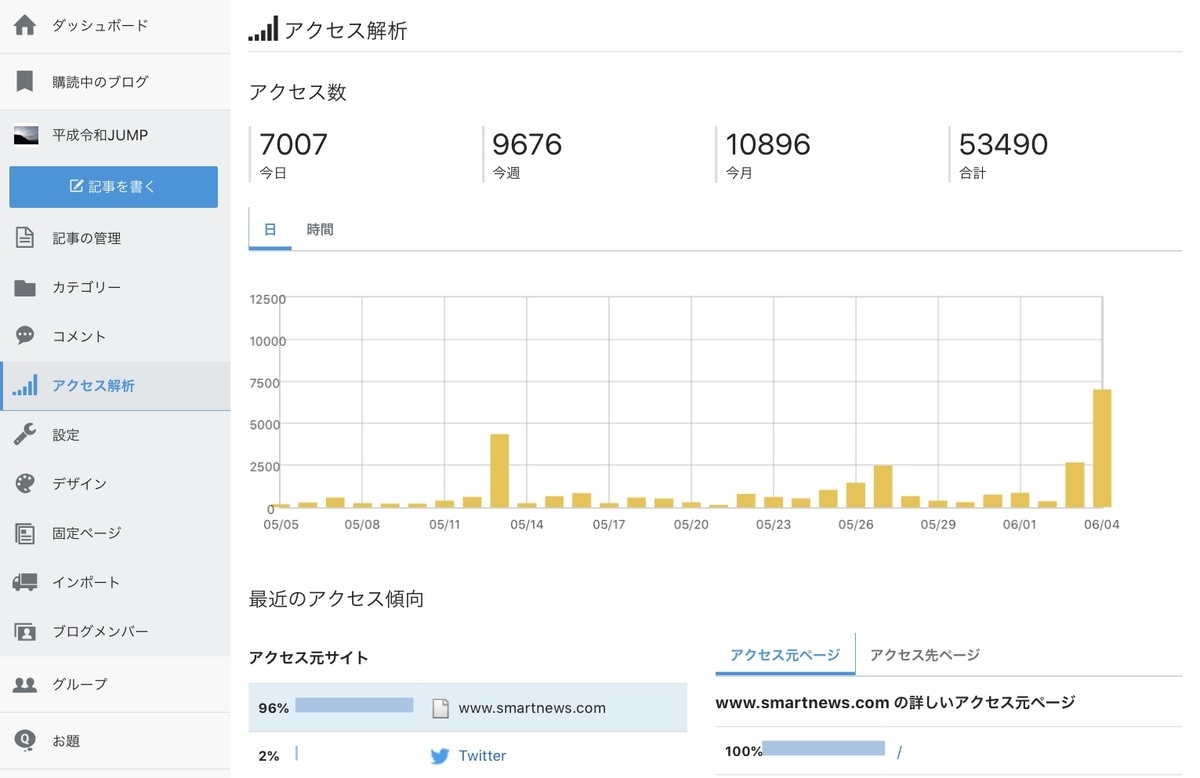
Task: Click the 購読中のブログ bookmark icon
Action: pyautogui.click(x=25, y=81)
